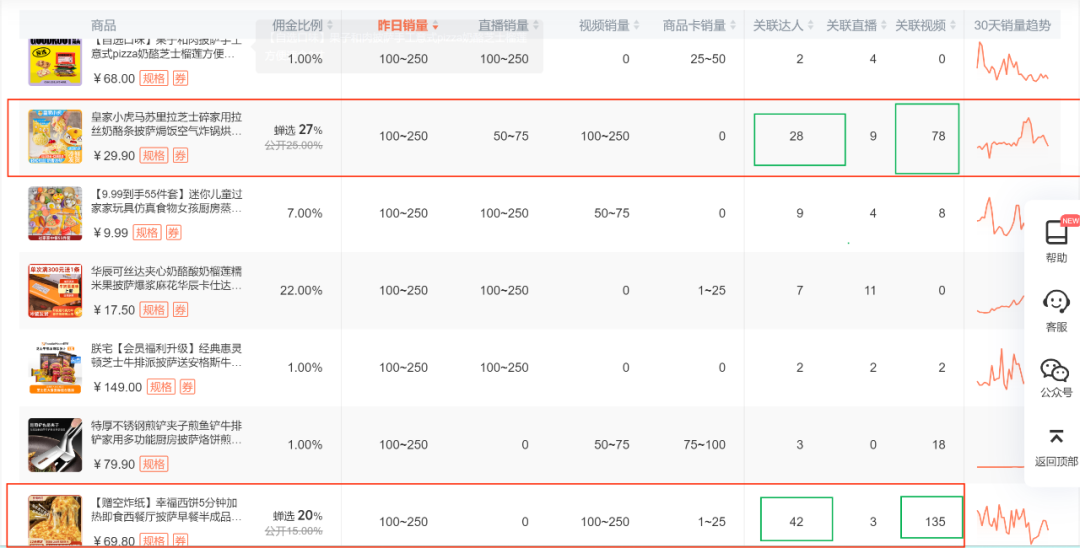
Task: Sort by 昨日销量 column header
Action: click(403, 26)
